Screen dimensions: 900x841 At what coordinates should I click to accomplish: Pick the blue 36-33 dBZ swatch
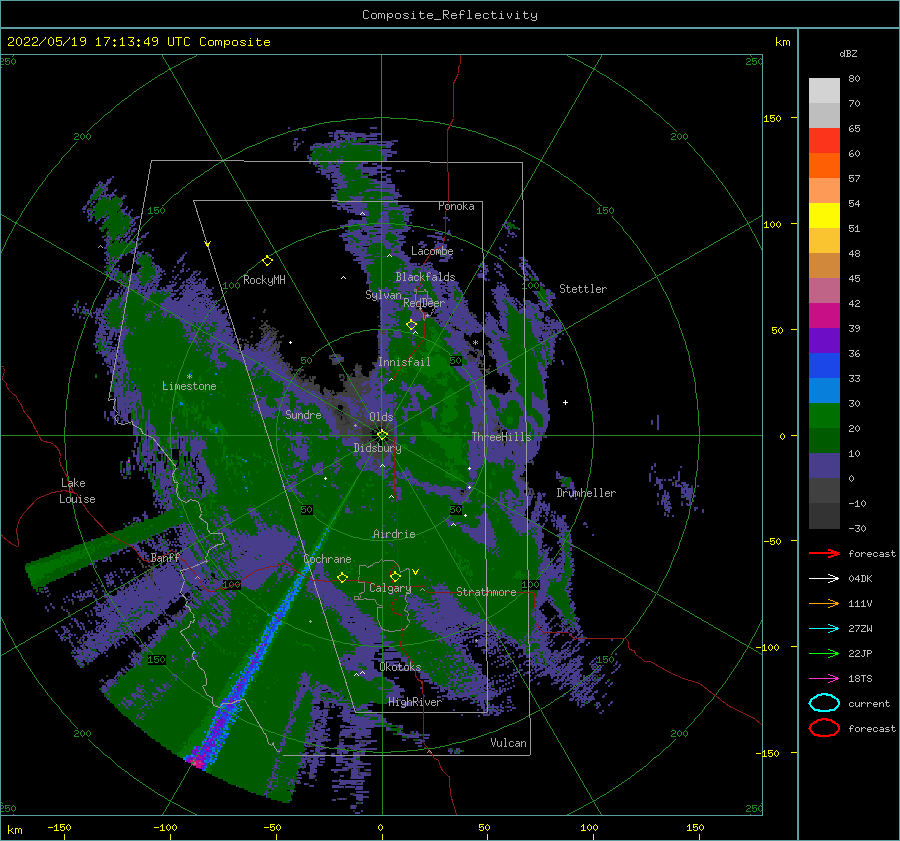pos(824,366)
